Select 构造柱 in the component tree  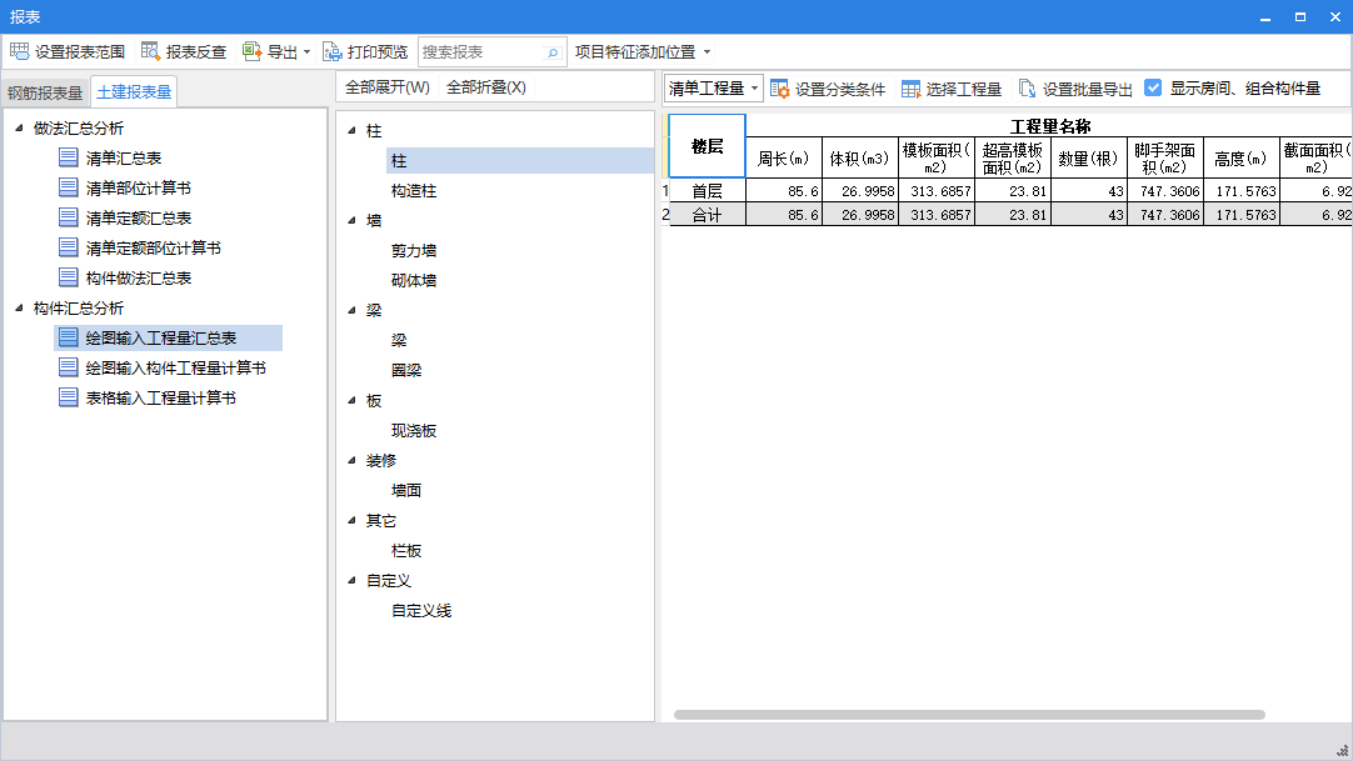tap(414, 190)
